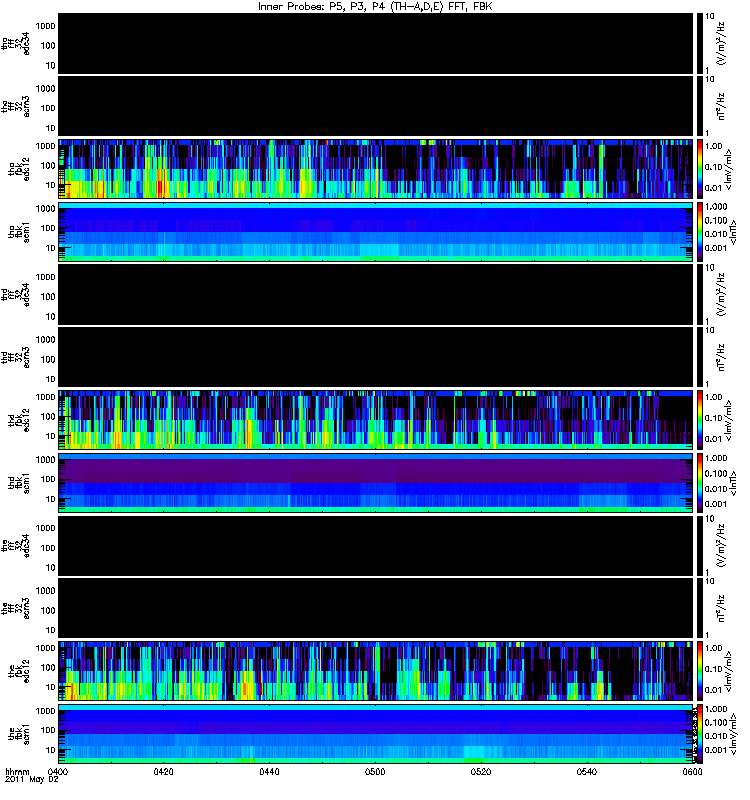750x800 pixels.
Task: Click the 0600 end time label
Action: (692, 771)
